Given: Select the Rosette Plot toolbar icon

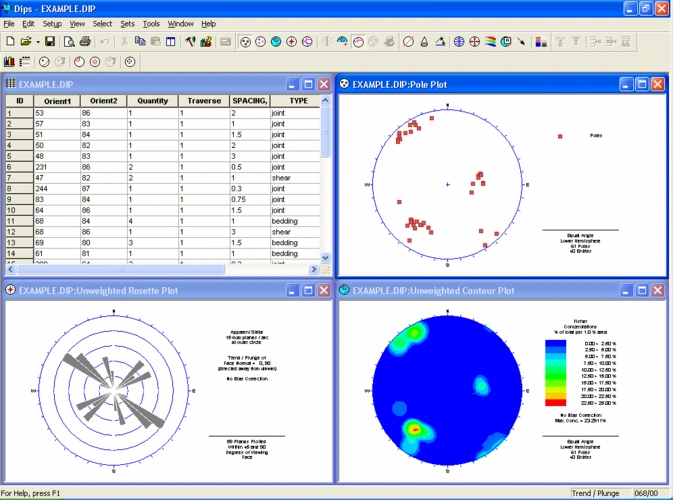Looking at the screenshot, I should [x=293, y=42].
